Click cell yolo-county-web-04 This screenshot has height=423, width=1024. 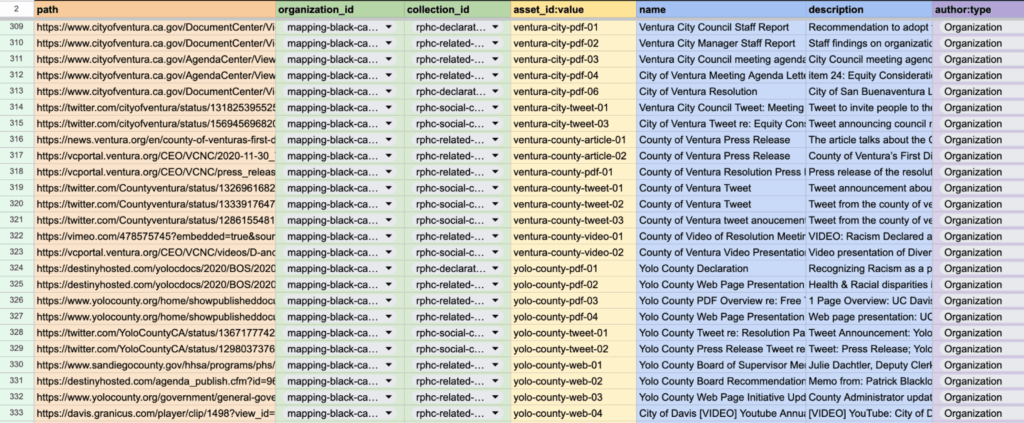pyautogui.click(x=573, y=413)
